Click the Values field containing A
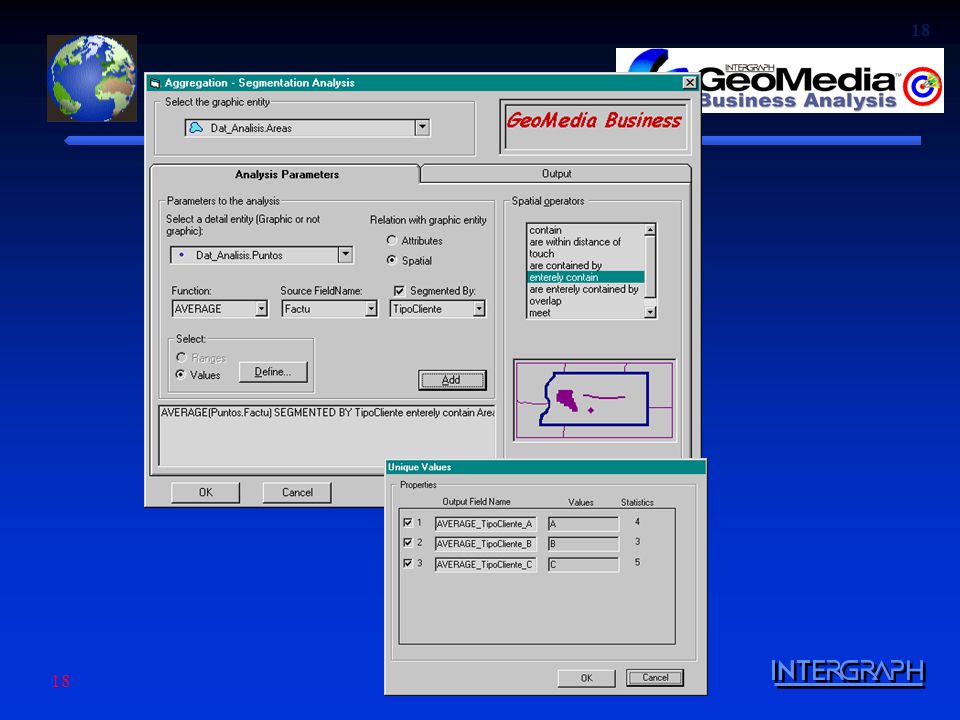The width and height of the screenshot is (960, 720). pos(583,524)
